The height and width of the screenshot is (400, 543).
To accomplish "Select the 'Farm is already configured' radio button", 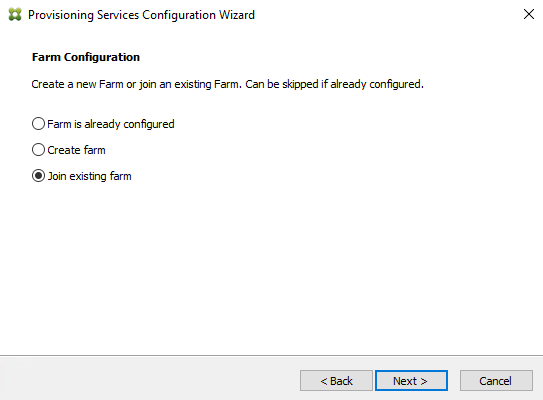I will (x=38, y=124).
